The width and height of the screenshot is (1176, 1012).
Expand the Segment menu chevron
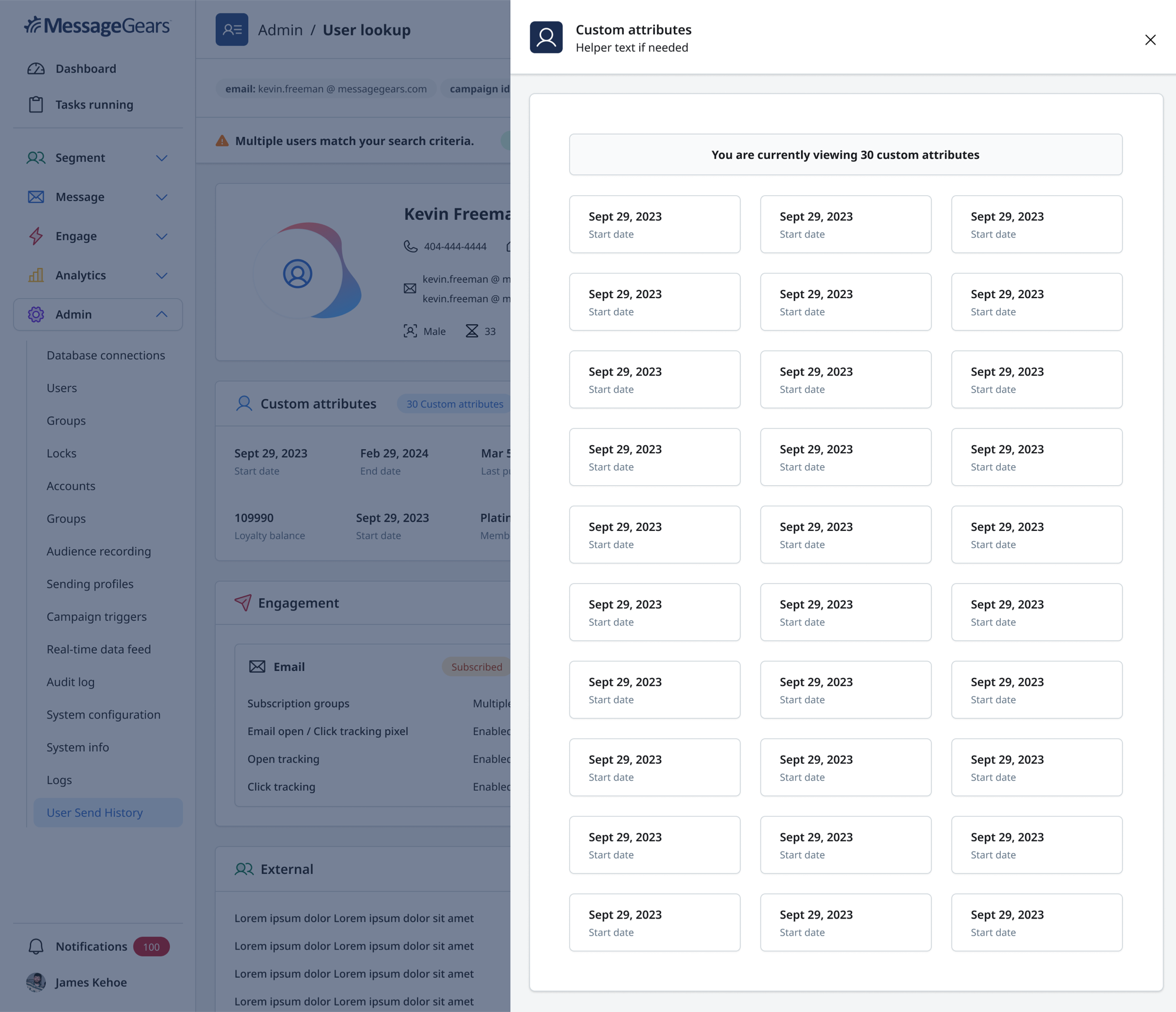click(162, 158)
